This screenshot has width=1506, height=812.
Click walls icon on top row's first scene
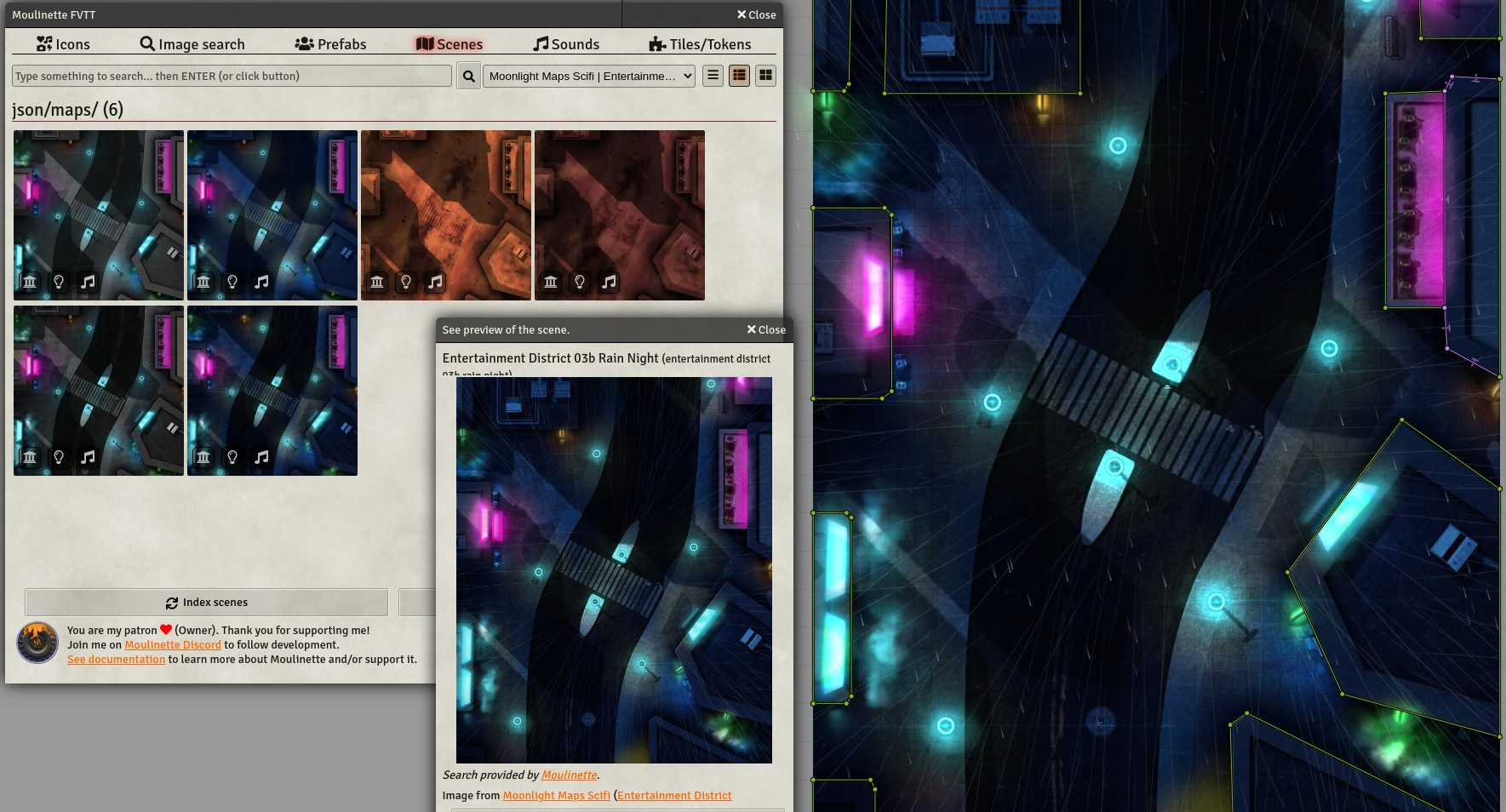[30, 282]
